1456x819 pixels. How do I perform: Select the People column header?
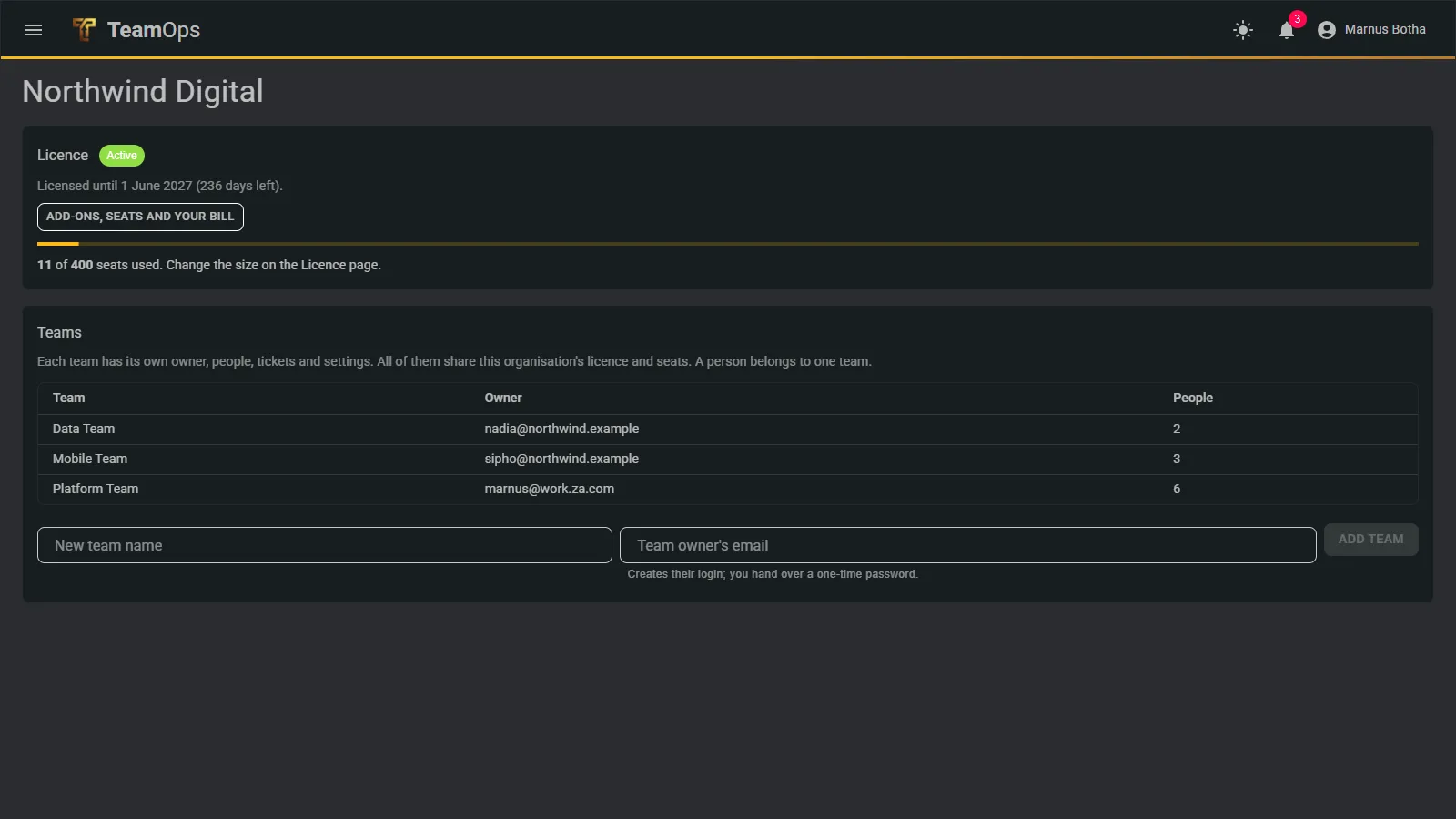point(1193,398)
